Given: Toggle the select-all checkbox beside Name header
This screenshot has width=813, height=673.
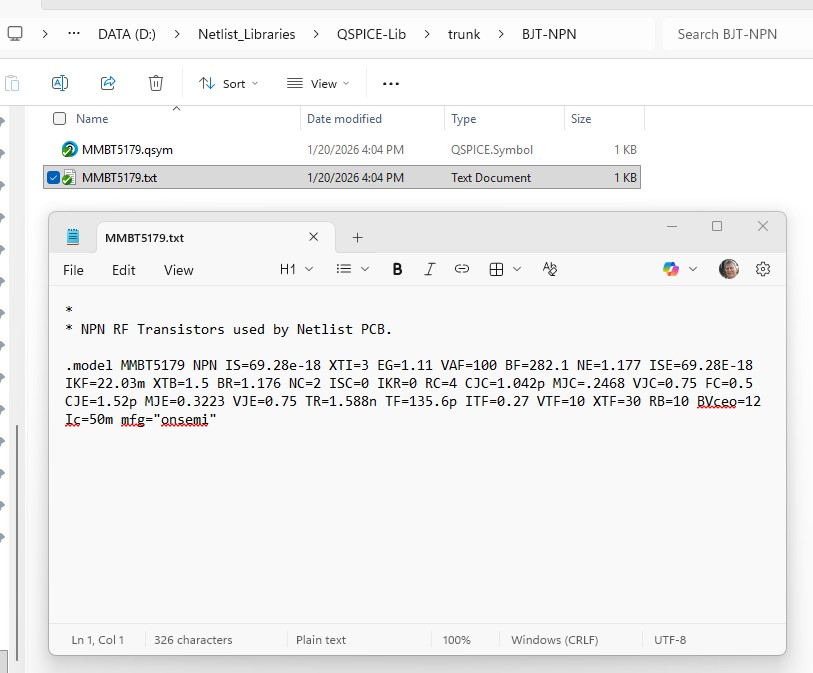Looking at the screenshot, I should 59,118.
